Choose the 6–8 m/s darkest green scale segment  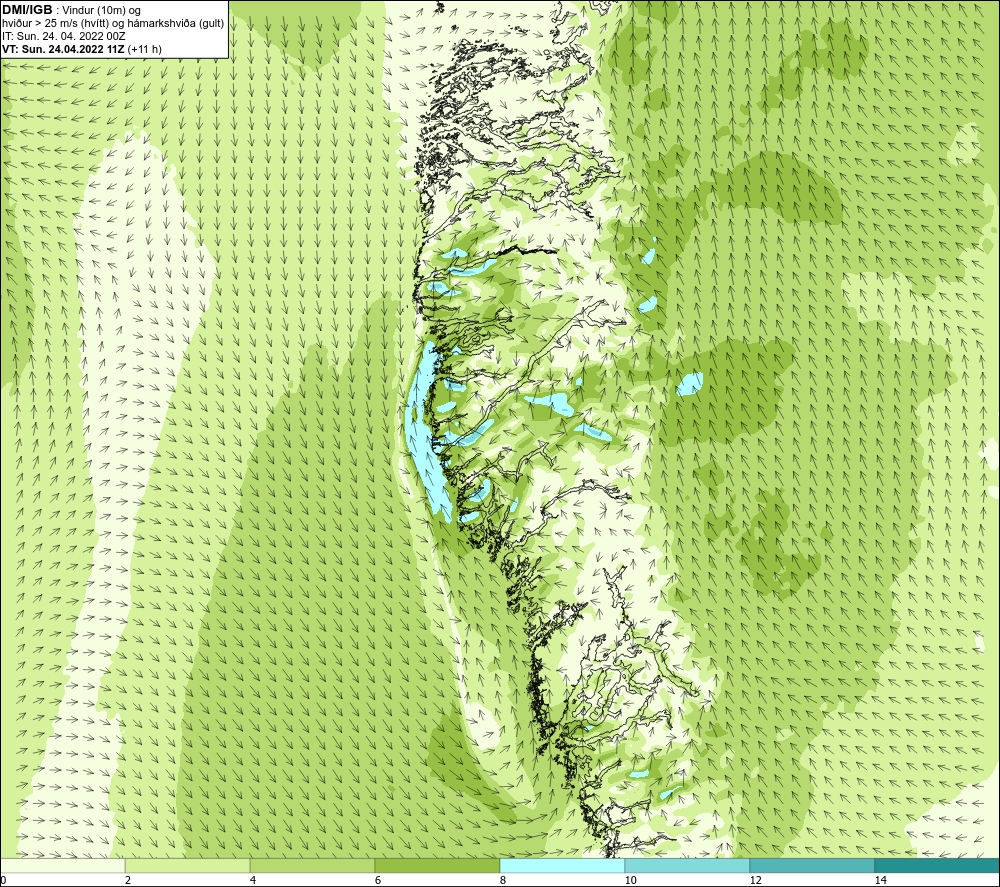tap(438, 865)
